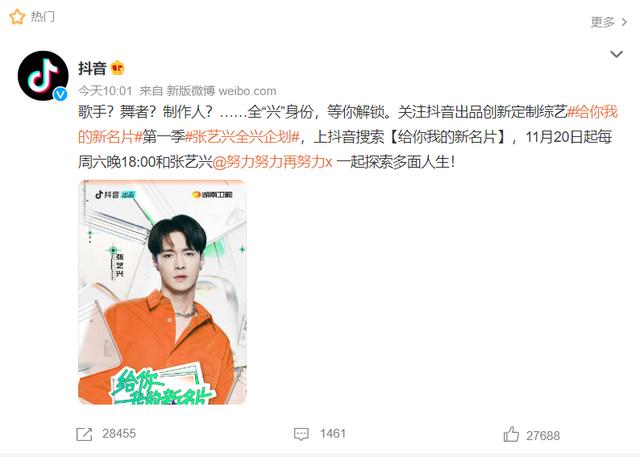
Task: Like the post with thumbs-up icon
Action: point(511,435)
